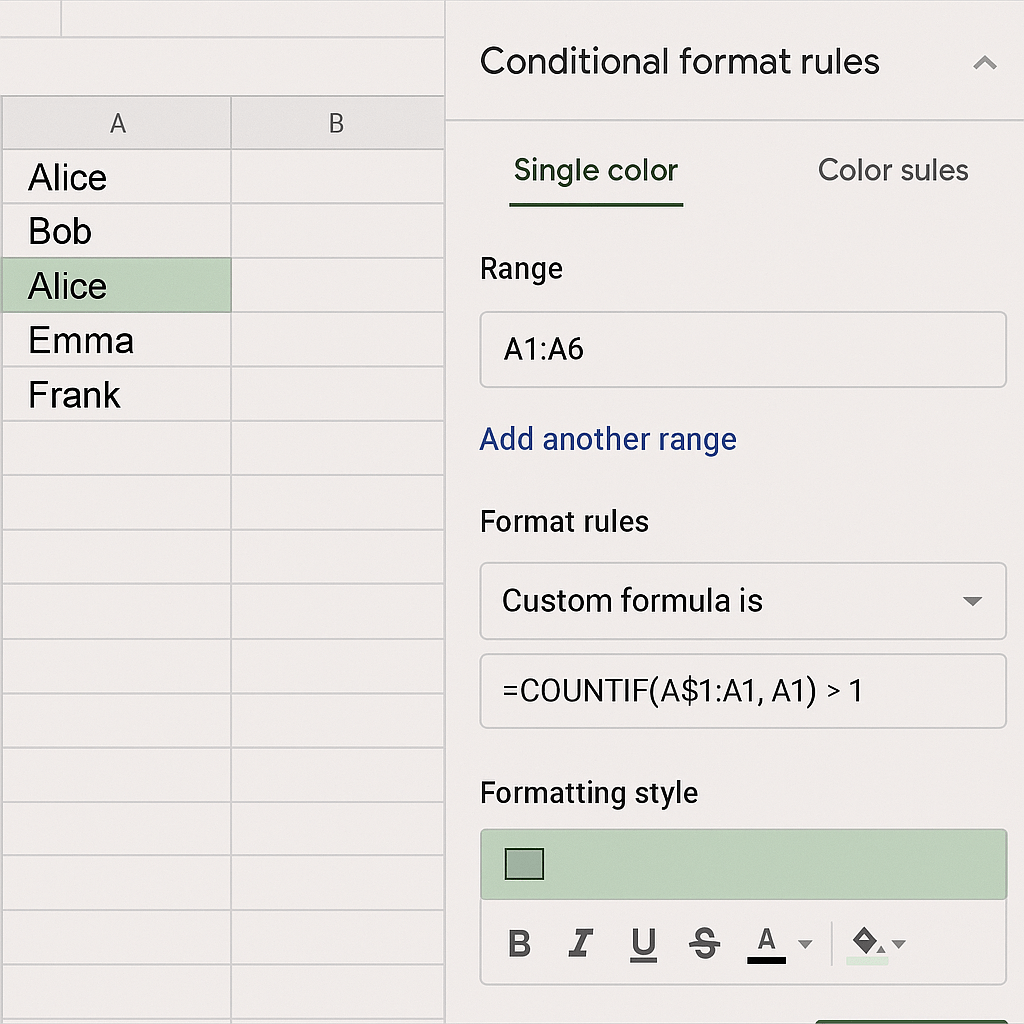
Task: Select column A by clicking its header
Action: pos(117,123)
